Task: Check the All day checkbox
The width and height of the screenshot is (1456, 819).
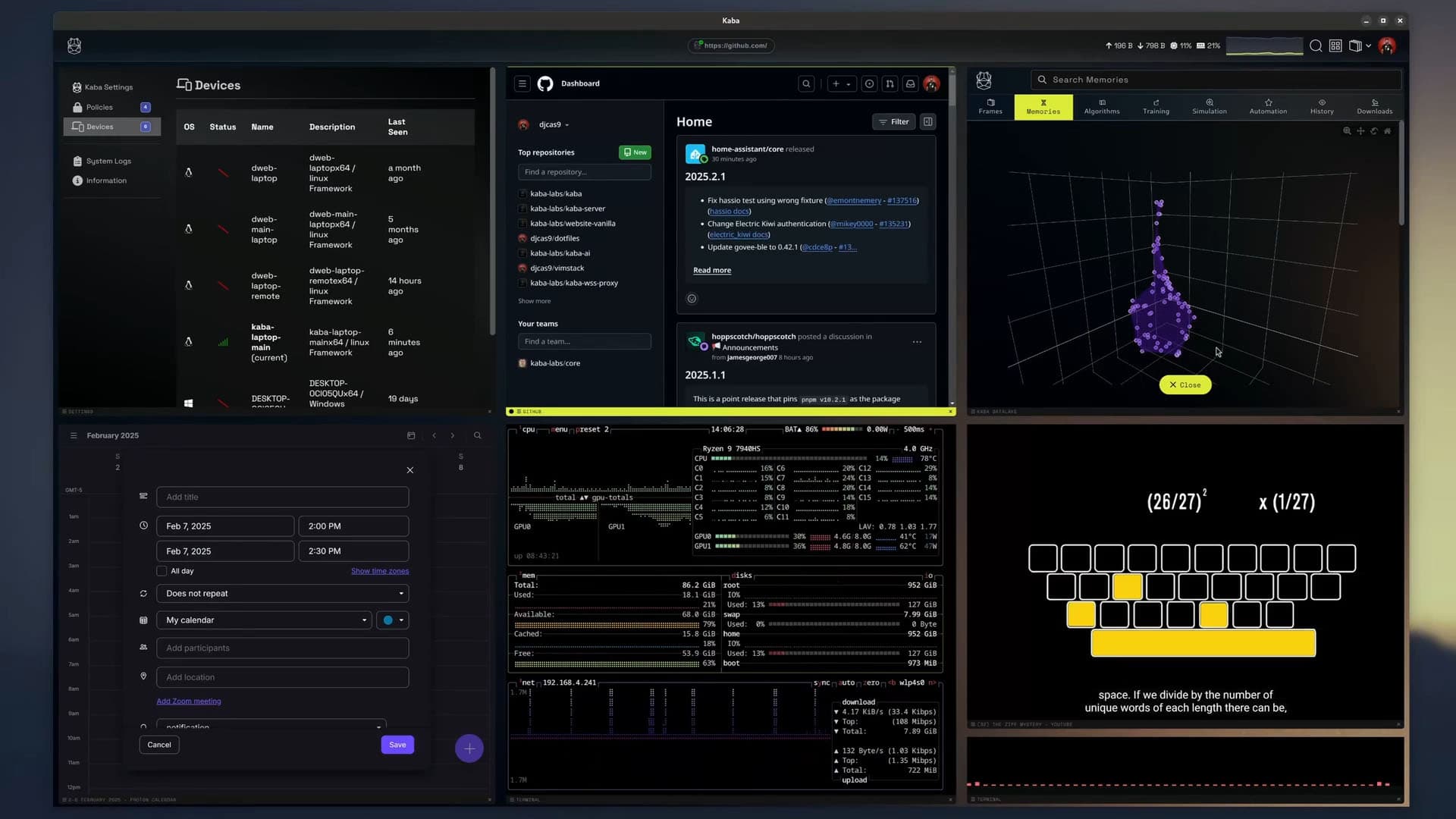Action: click(x=162, y=571)
